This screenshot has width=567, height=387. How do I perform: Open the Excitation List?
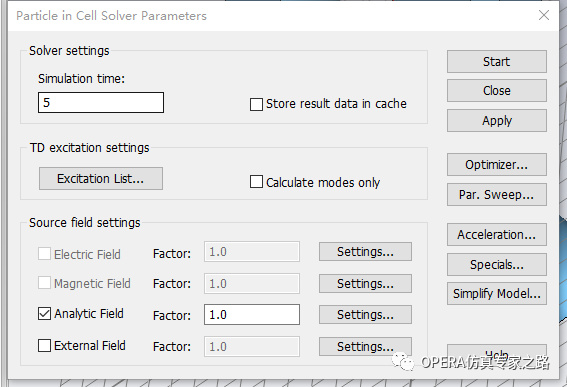point(101,178)
